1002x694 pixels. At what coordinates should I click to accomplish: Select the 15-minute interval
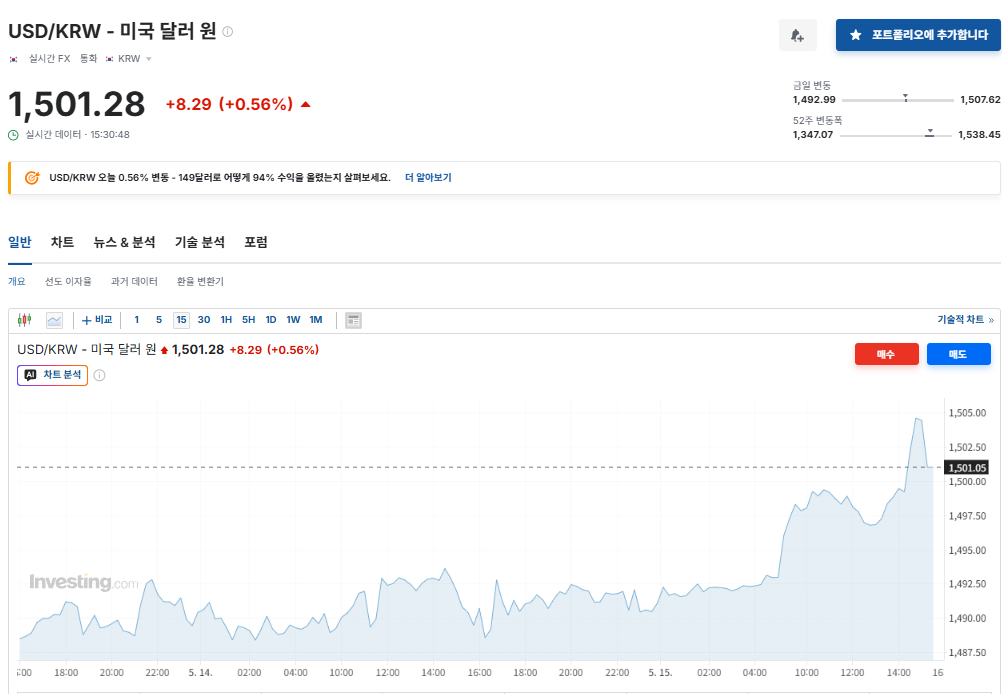tap(181, 320)
